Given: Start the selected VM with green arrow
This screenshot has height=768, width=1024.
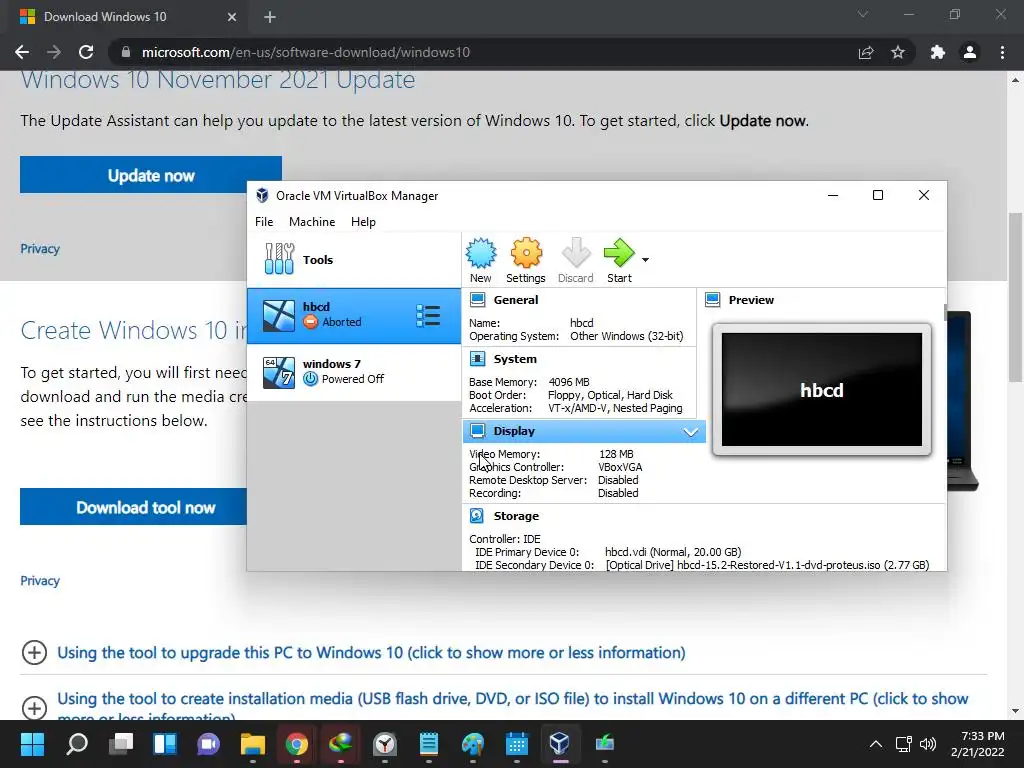Looking at the screenshot, I should 618,253.
